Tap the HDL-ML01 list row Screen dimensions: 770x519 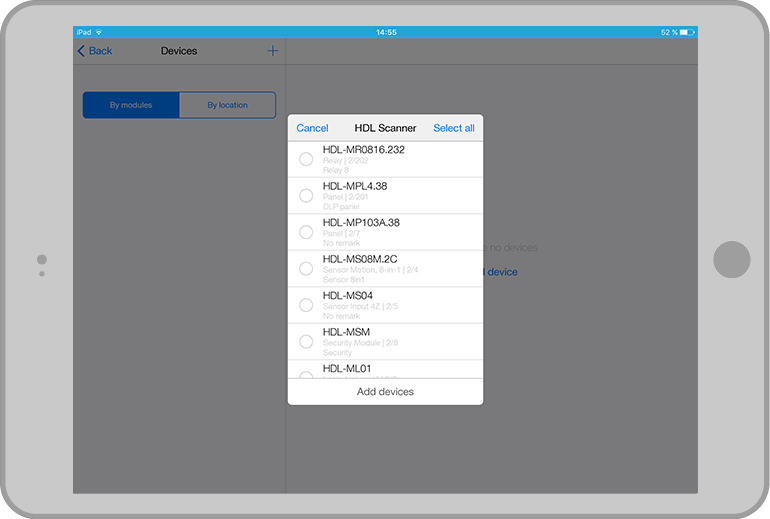click(x=385, y=370)
